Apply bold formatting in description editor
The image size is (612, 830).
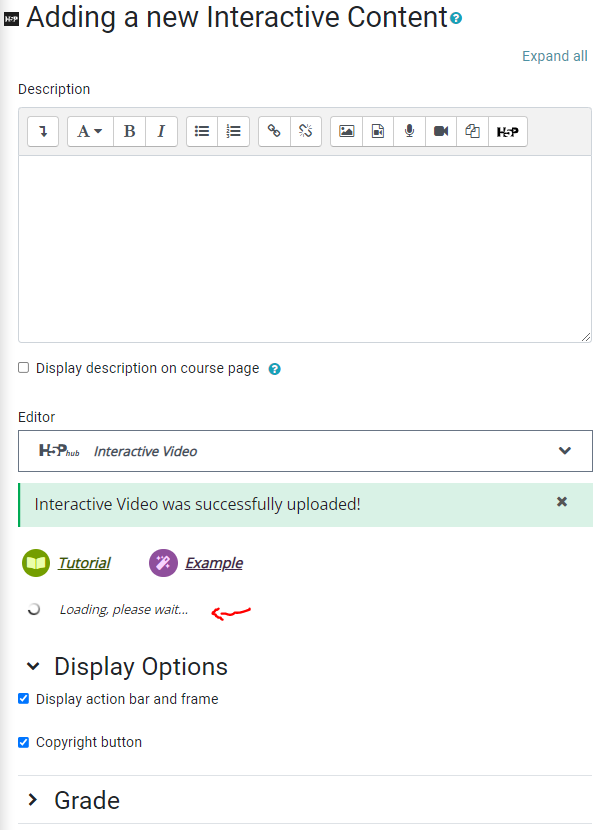coord(129,131)
